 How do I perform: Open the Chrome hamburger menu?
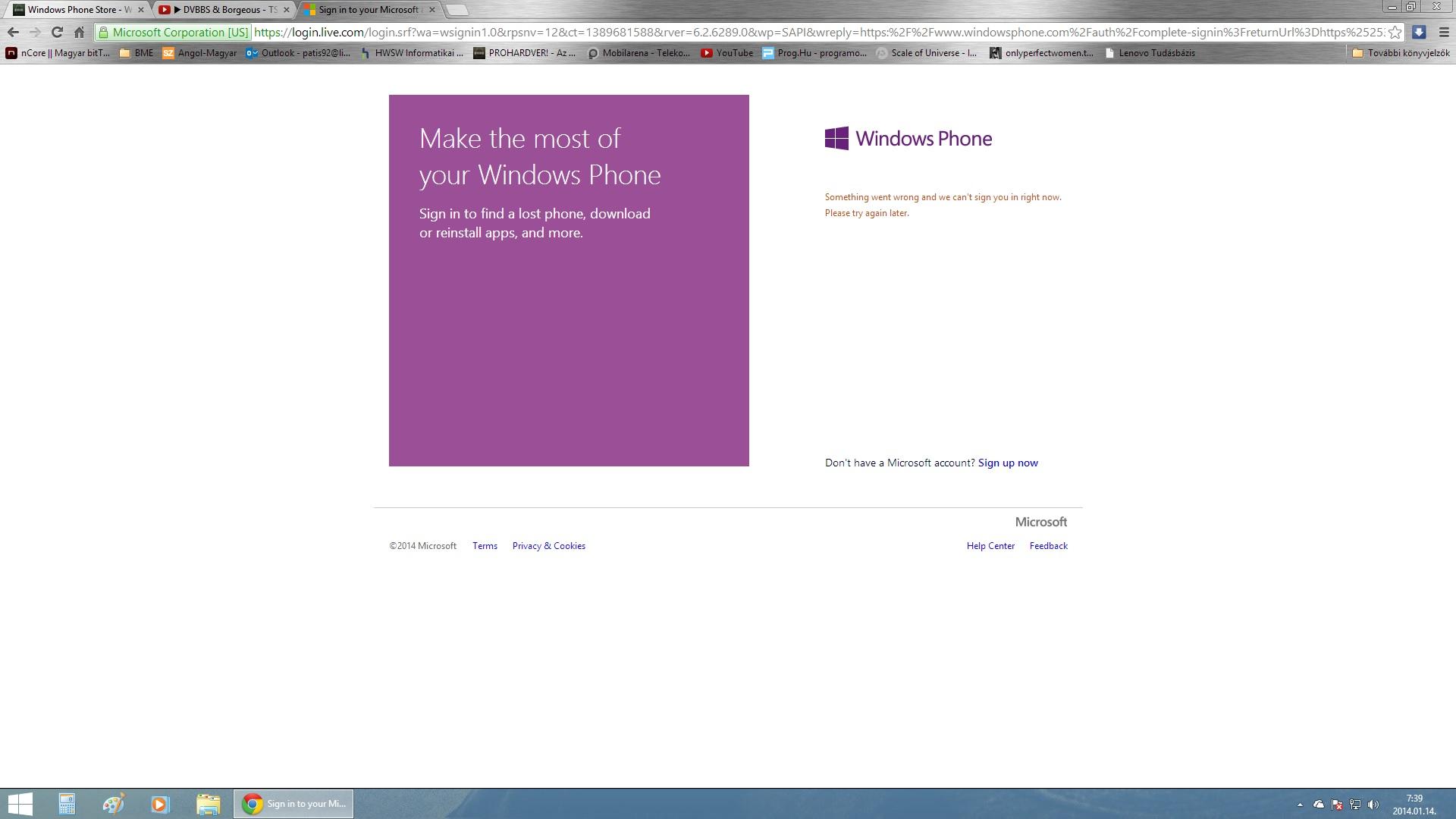1444,33
